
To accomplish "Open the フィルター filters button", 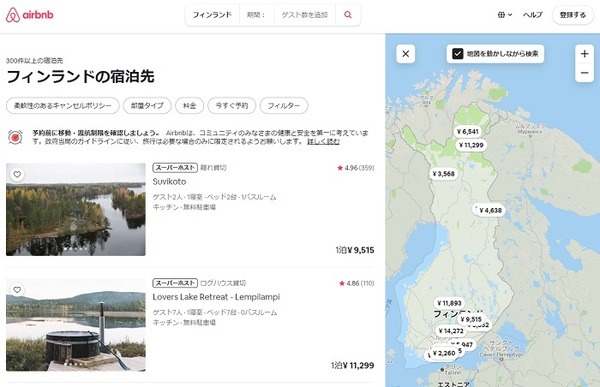I will coord(284,106).
